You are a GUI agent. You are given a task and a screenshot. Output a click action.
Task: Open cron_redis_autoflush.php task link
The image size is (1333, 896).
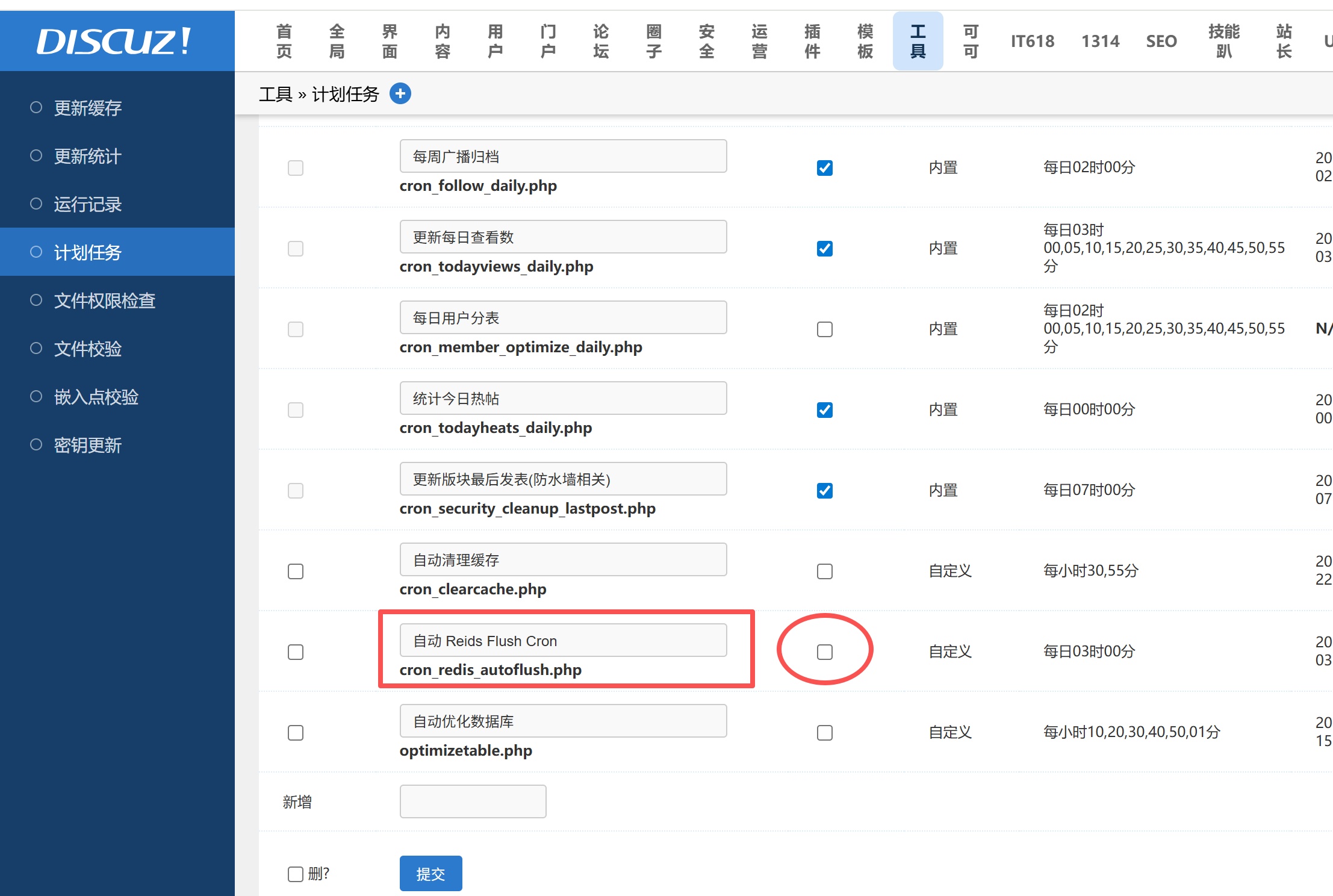coord(490,670)
